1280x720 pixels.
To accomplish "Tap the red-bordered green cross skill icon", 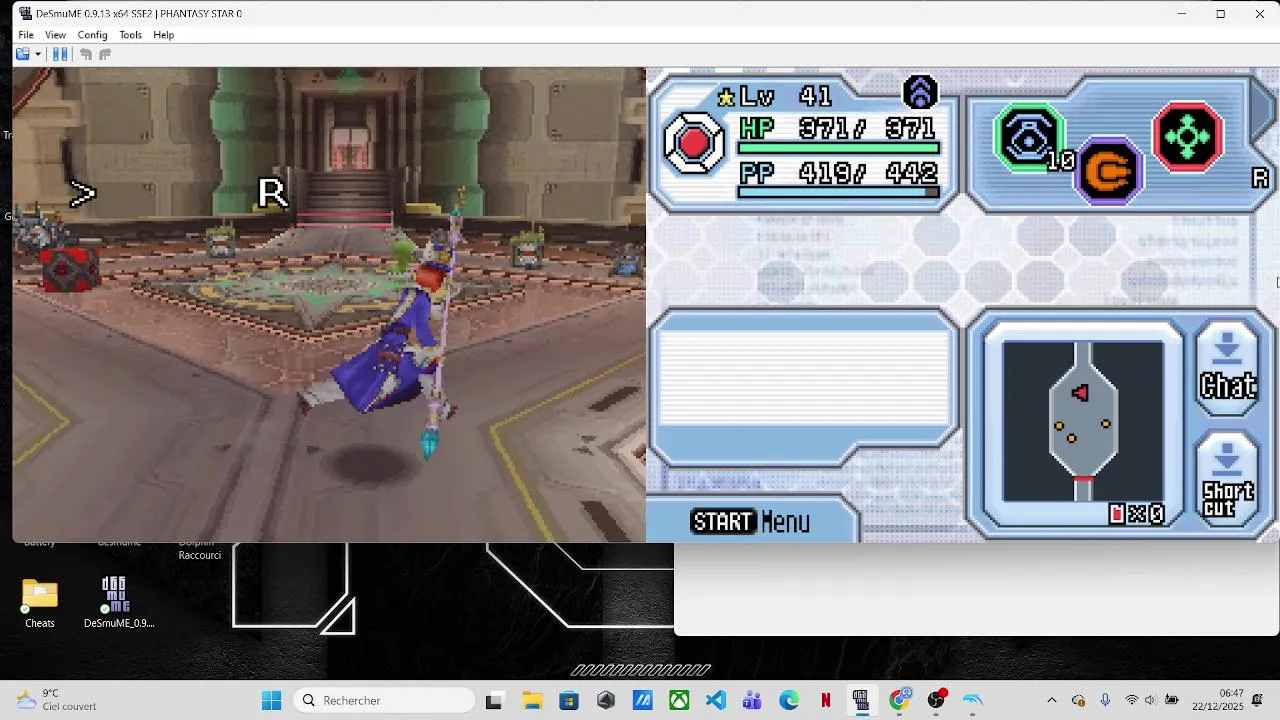I will [1188, 137].
